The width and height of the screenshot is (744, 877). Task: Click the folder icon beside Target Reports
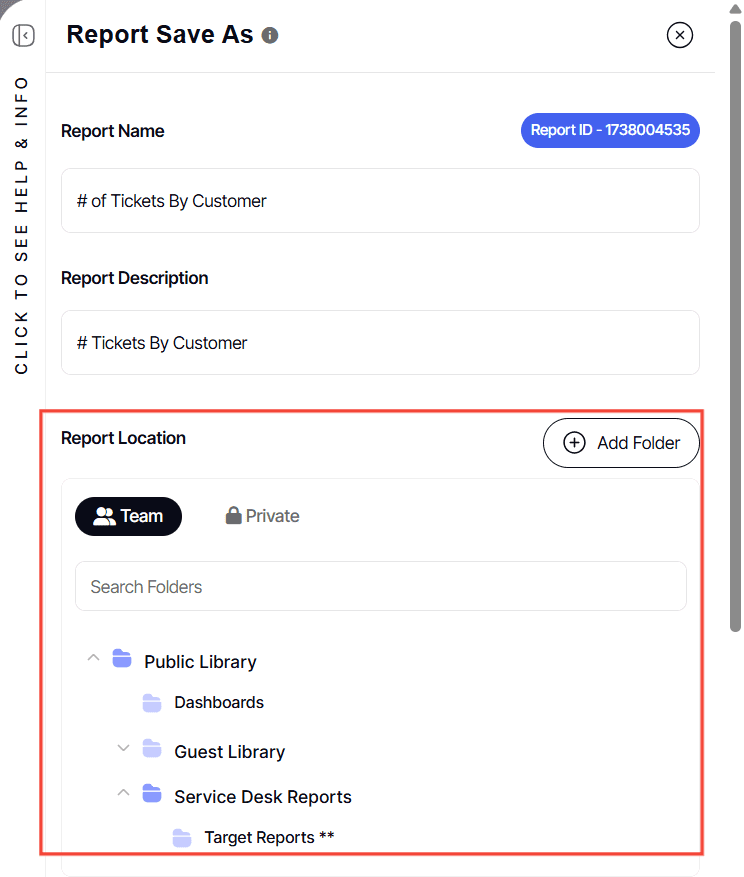click(x=182, y=837)
